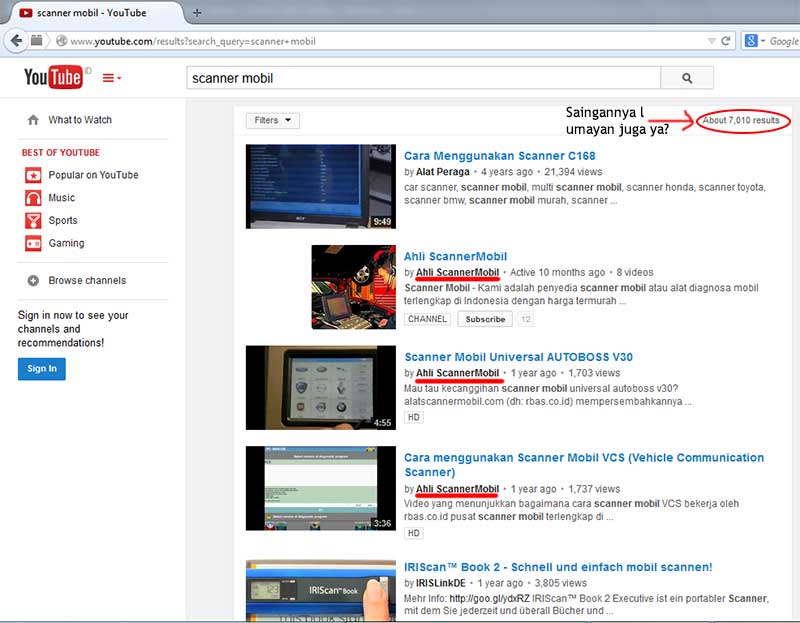The image size is (800, 623).
Task: Open the Music category
Action: point(62,198)
